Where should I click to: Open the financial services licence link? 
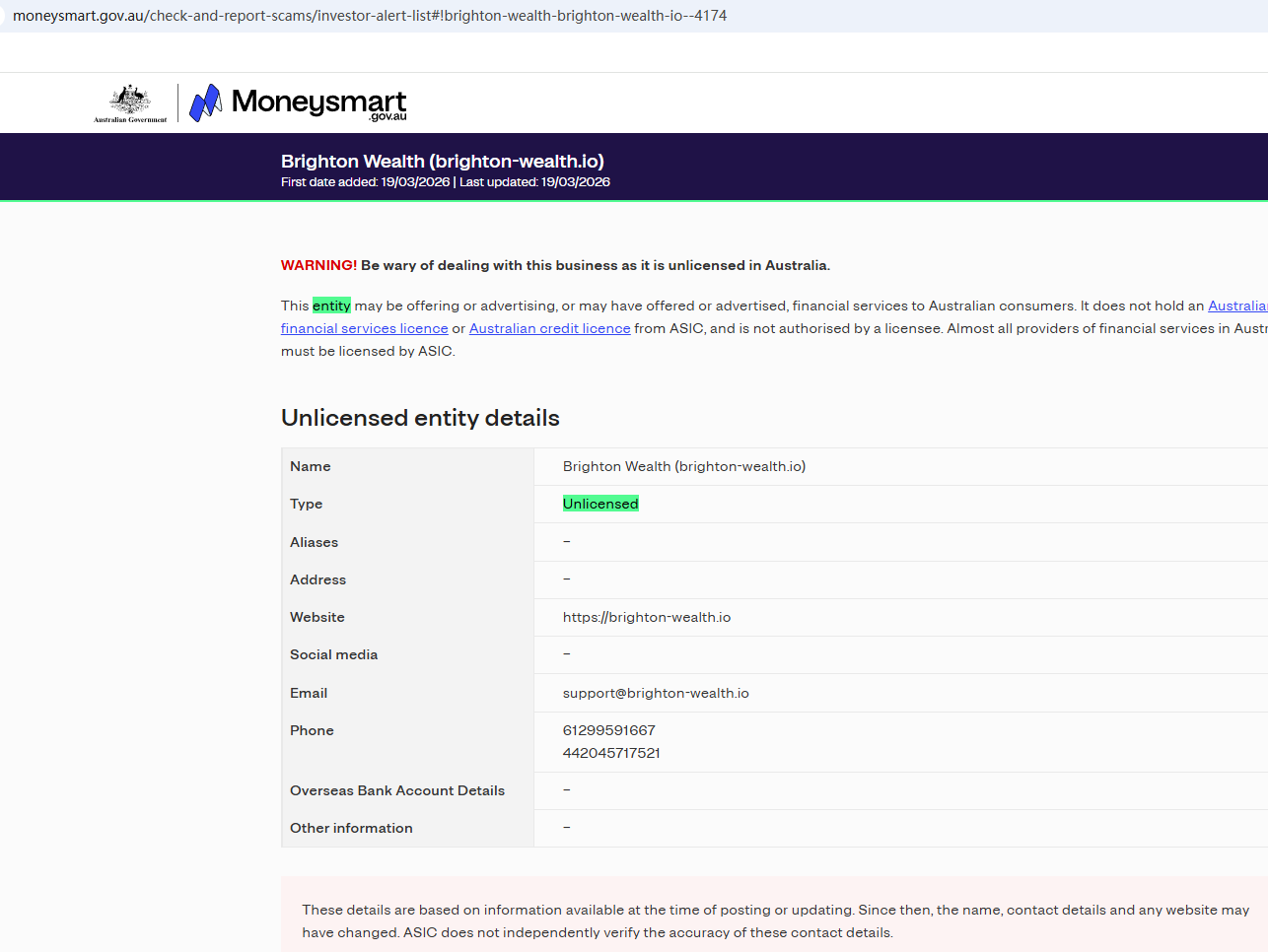364,328
